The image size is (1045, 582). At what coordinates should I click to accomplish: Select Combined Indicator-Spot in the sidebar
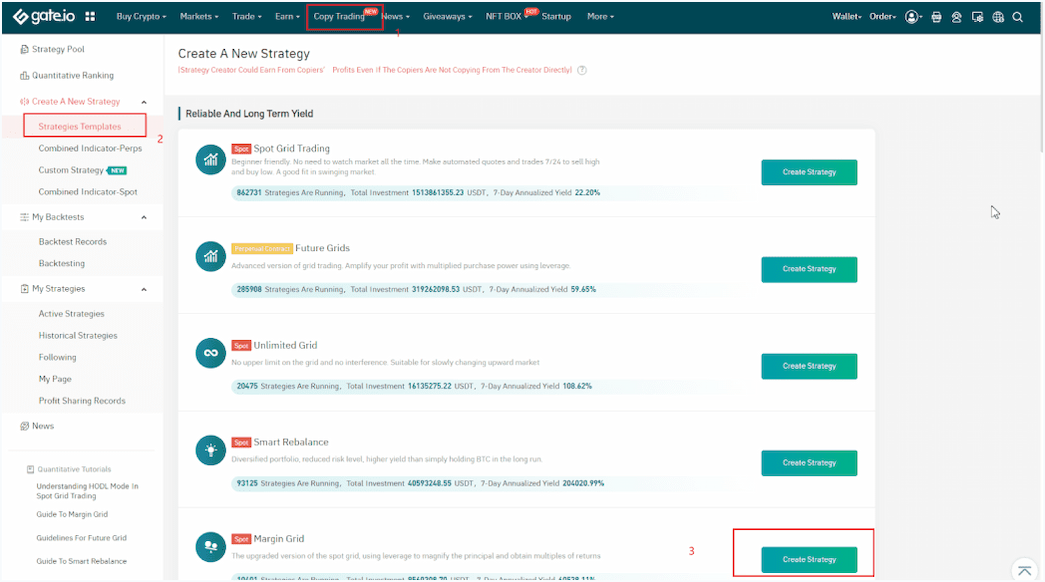(87, 192)
